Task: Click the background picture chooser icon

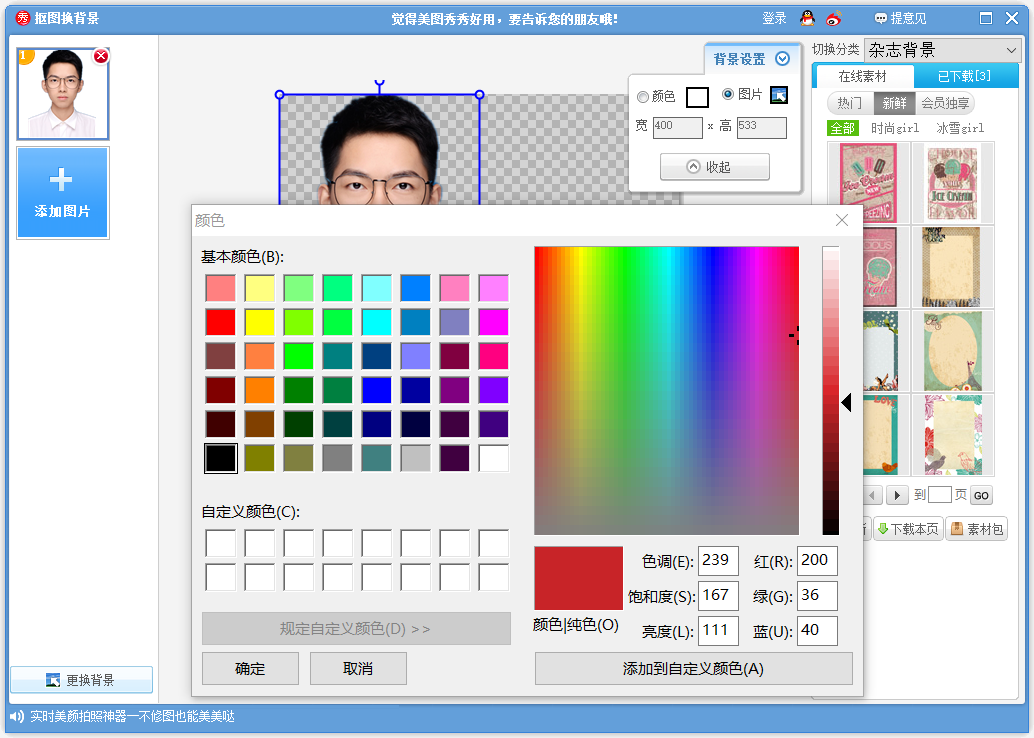Action: (x=779, y=95)
